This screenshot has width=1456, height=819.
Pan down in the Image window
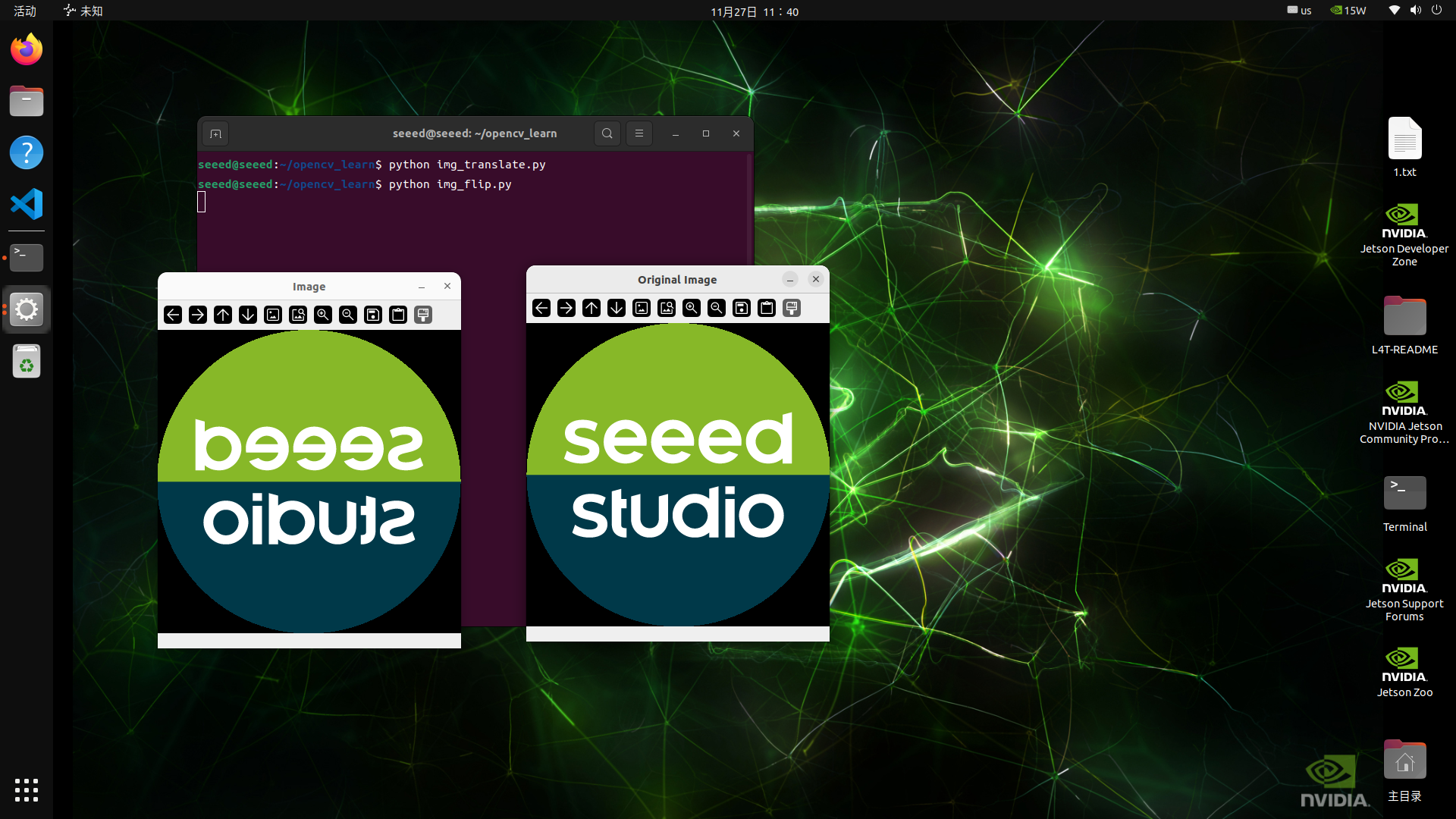coord(248,315)
